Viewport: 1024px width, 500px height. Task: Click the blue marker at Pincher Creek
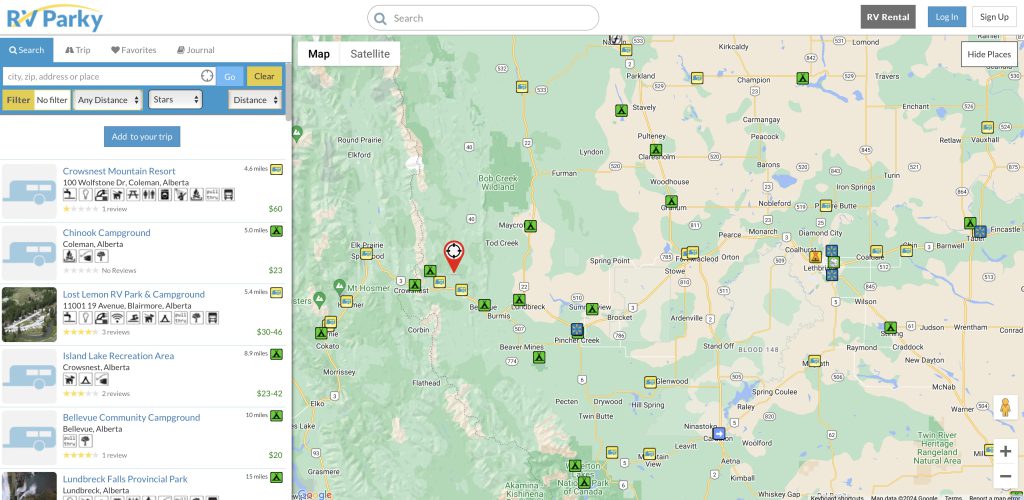pyautogui.click(x=576, y=329)
